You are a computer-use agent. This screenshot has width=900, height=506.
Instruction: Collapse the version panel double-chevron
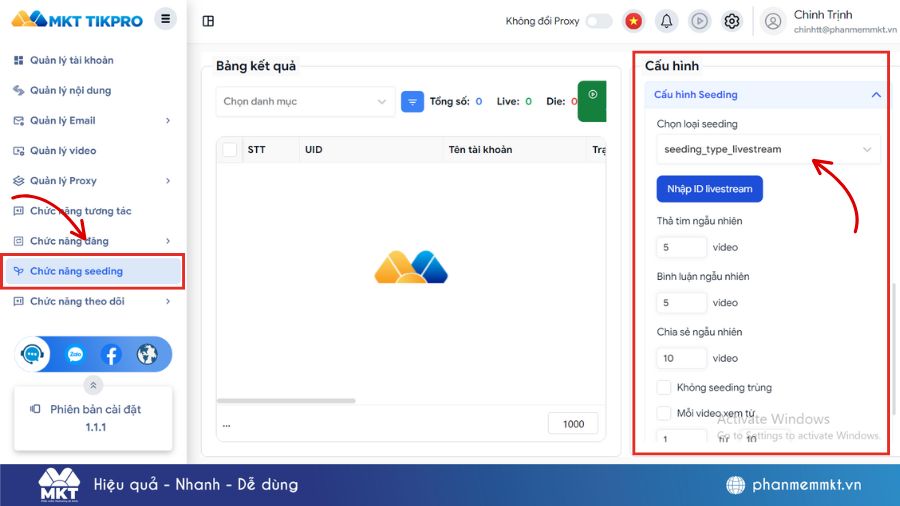[x=93, y=385]
